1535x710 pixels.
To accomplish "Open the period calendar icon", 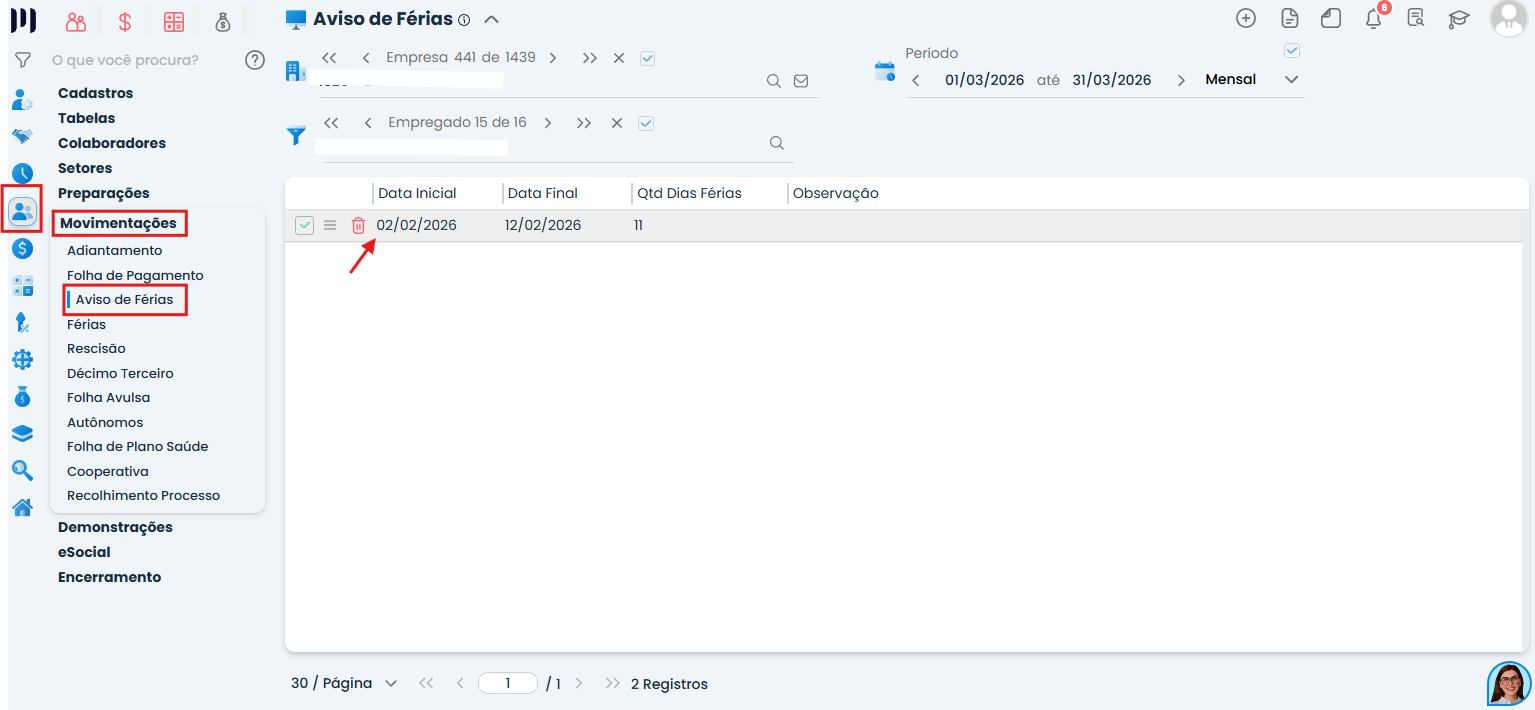I will pyautogui.click(x=884, y=71).
